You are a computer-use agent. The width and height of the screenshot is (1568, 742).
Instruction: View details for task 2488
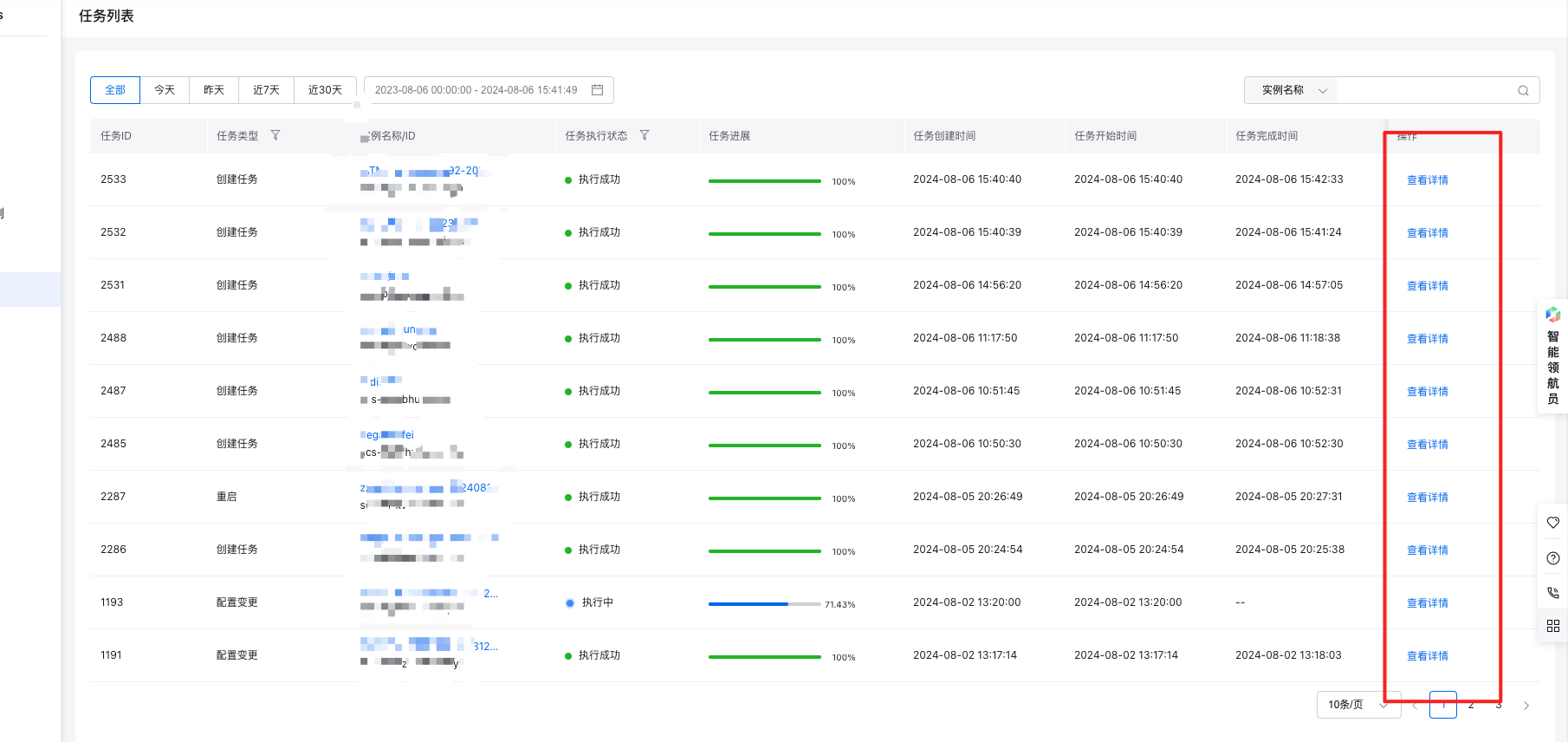click(1427, 339)
